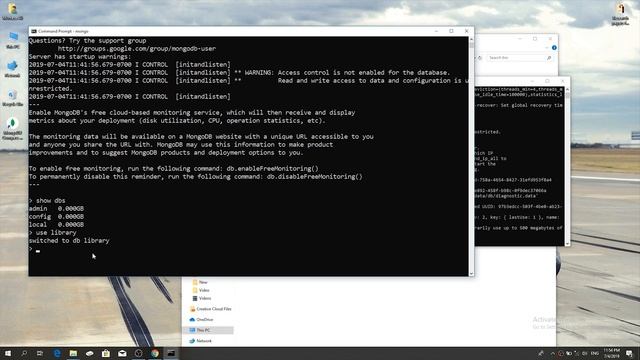Click 'switched to db library' output
Viewport: 640px width, 360px height.
point(69,241)
